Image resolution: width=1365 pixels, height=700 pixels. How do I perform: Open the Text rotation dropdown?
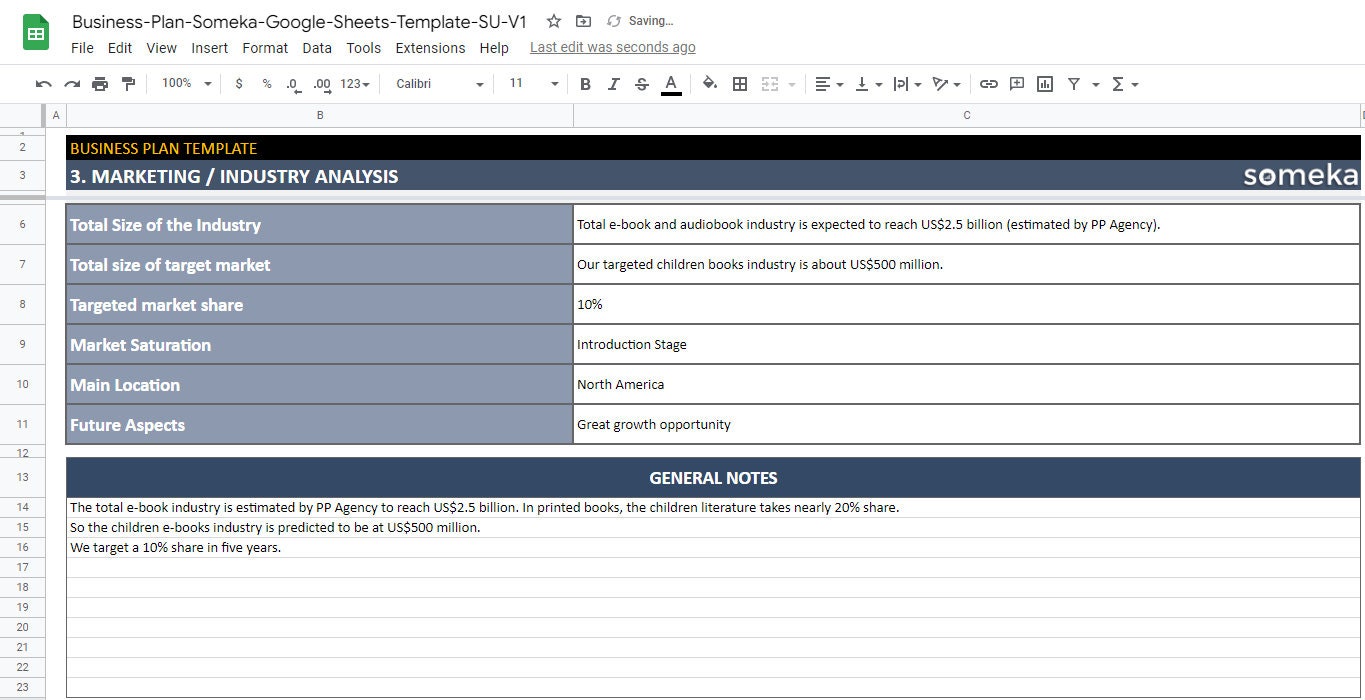point(946,84)
